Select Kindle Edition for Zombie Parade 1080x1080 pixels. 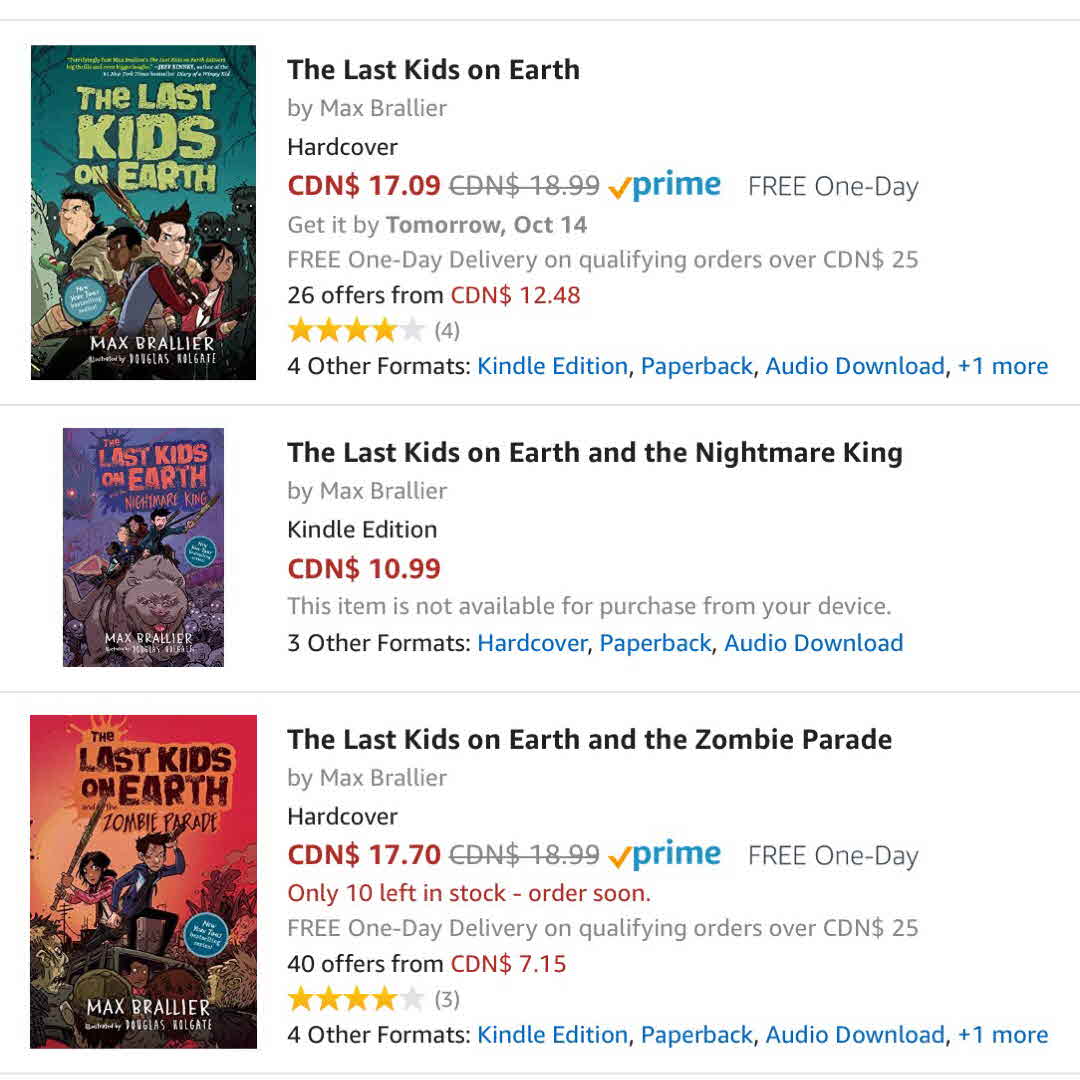552,1035
